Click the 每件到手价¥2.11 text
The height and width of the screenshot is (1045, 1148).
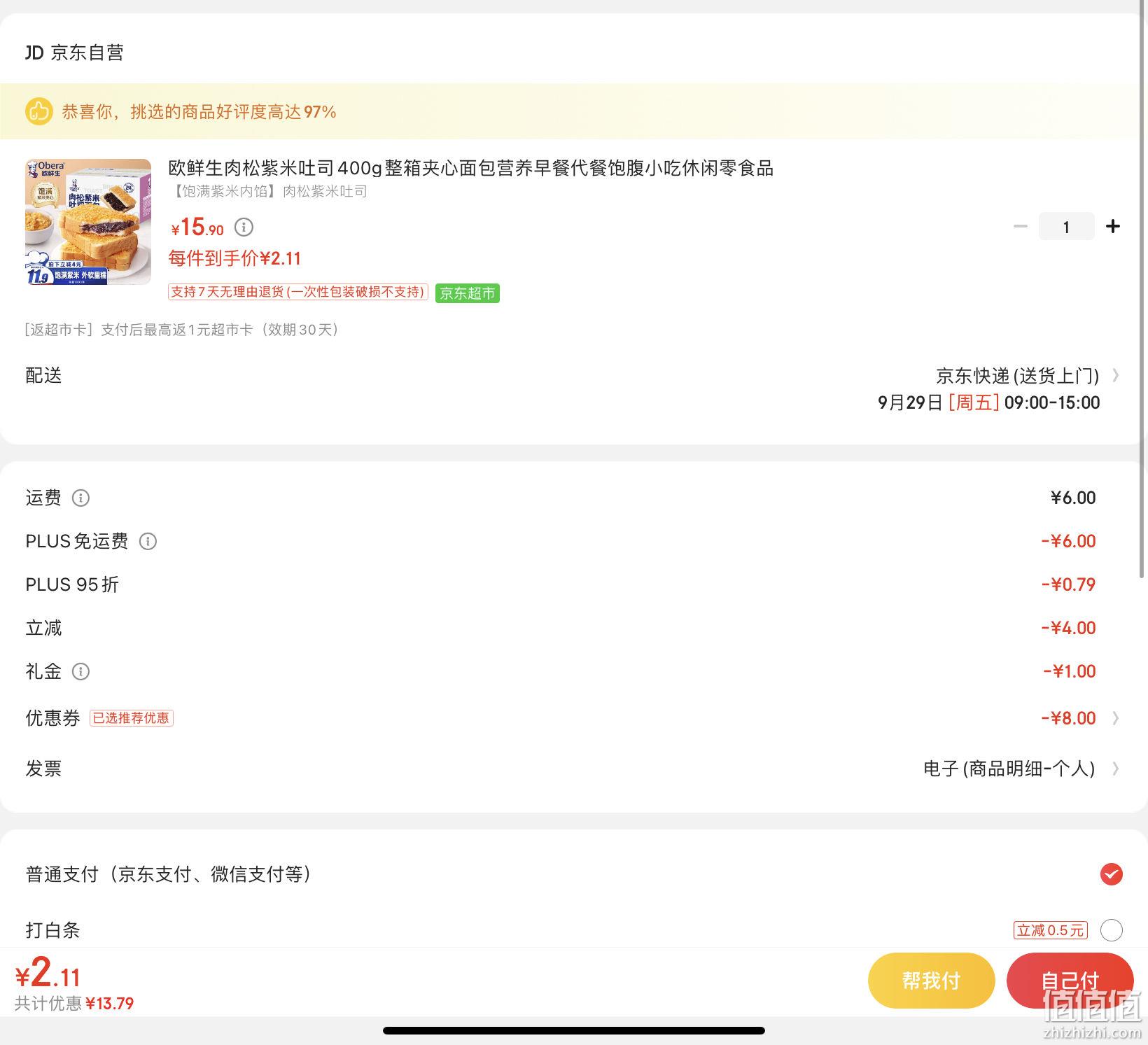click(234, 258)
